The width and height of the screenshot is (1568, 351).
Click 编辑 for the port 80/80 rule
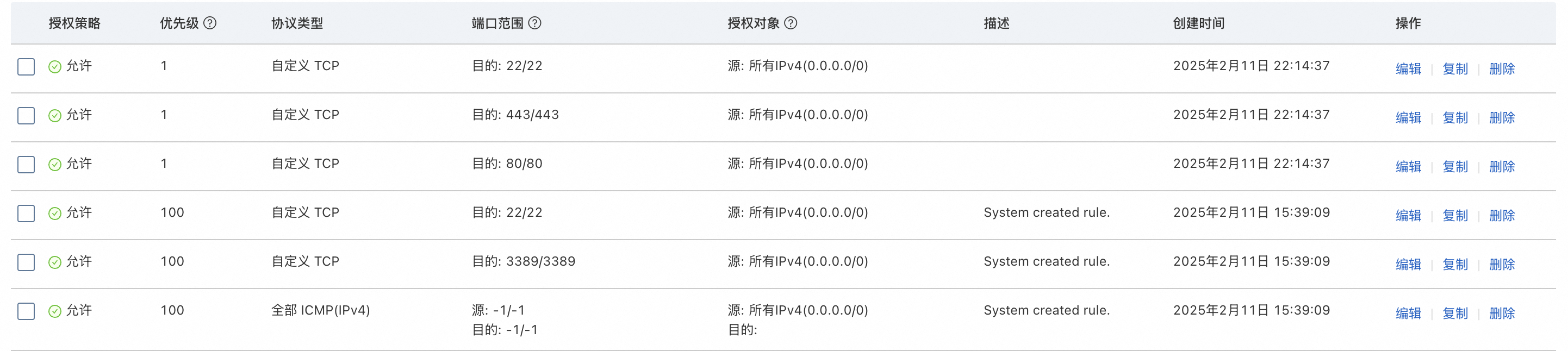coord(1408,167)
